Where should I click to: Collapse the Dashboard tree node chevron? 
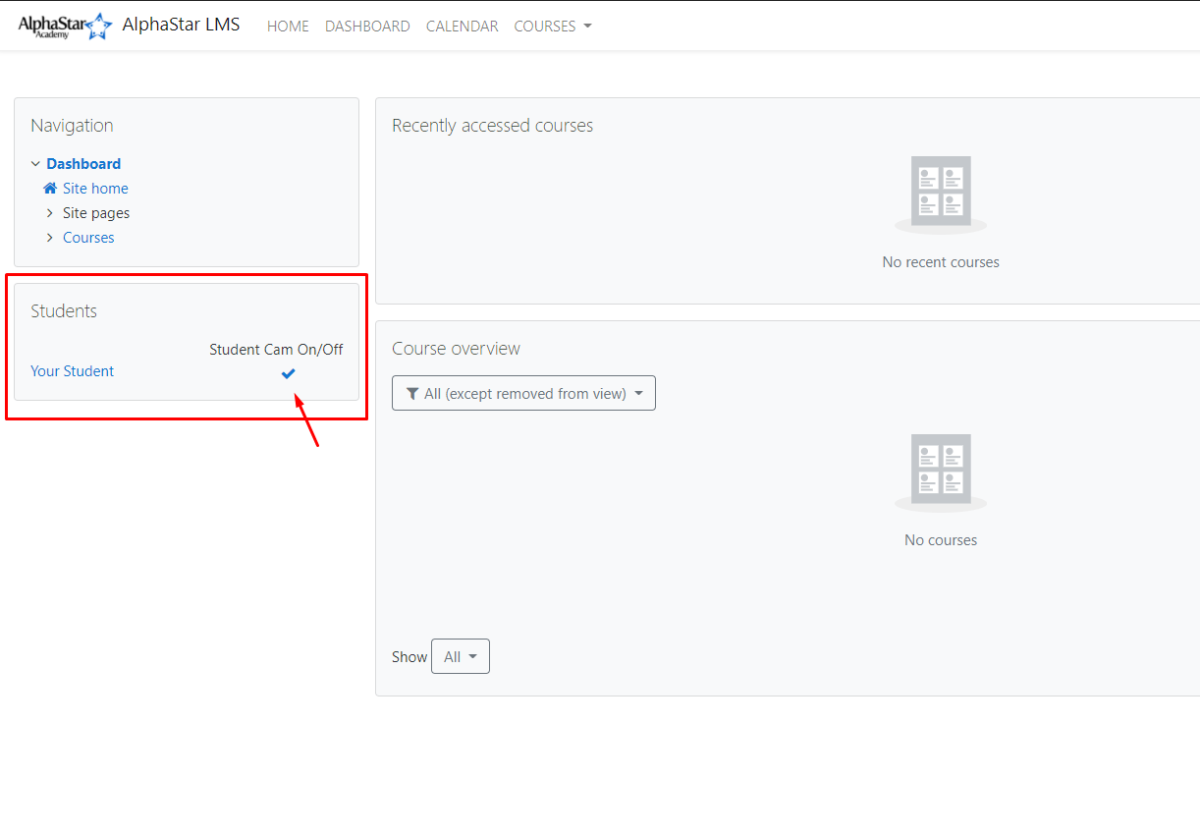pyautogui.click(x=36, y=164)
